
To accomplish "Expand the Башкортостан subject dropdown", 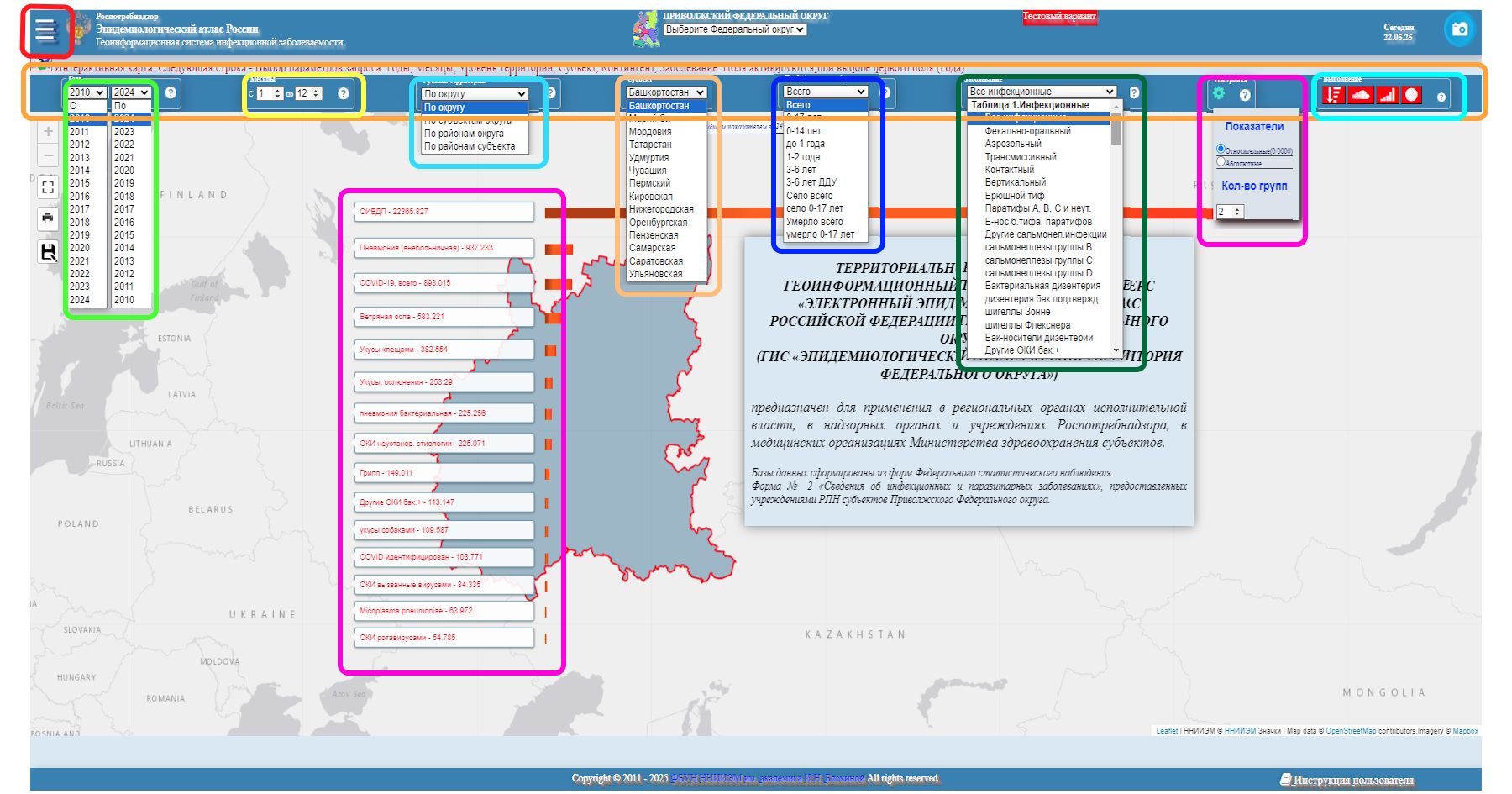I will pos(667,92).
